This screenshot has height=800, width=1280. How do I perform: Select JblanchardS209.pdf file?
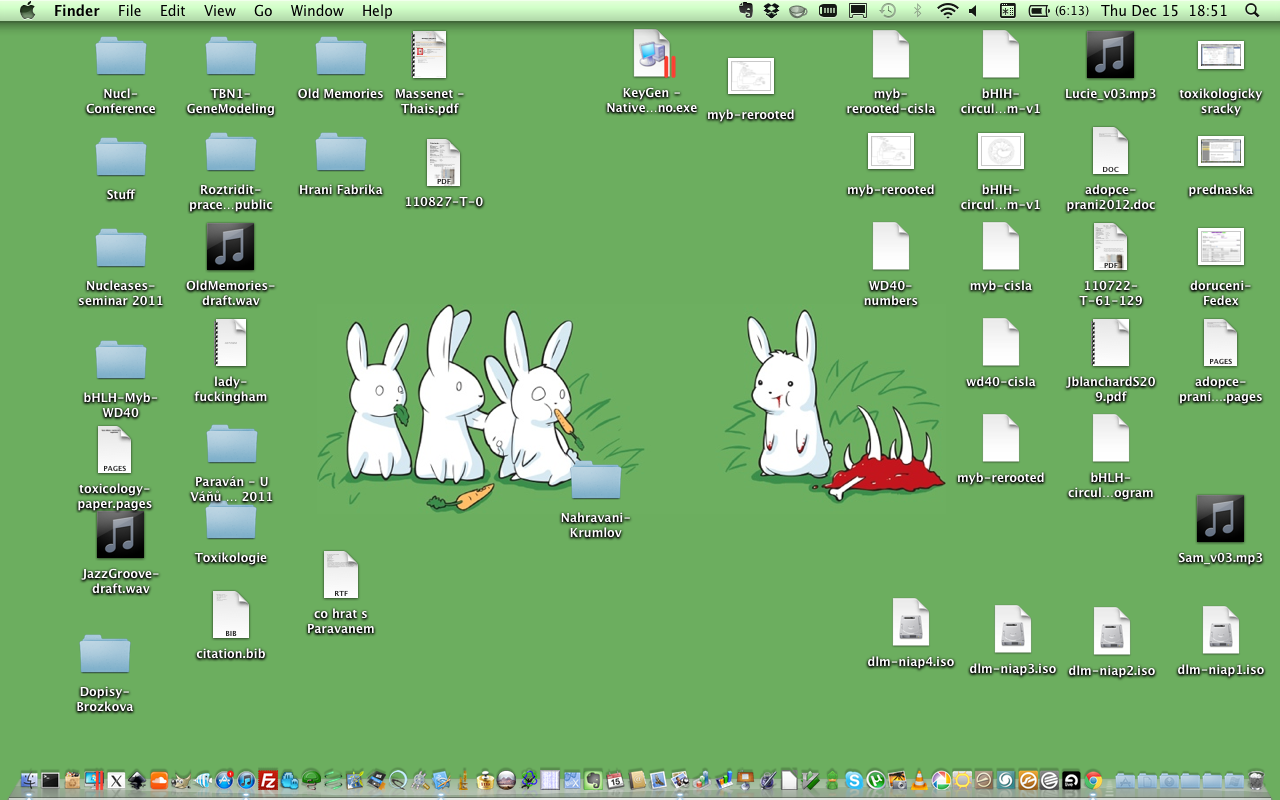[x=1111, y=343]
